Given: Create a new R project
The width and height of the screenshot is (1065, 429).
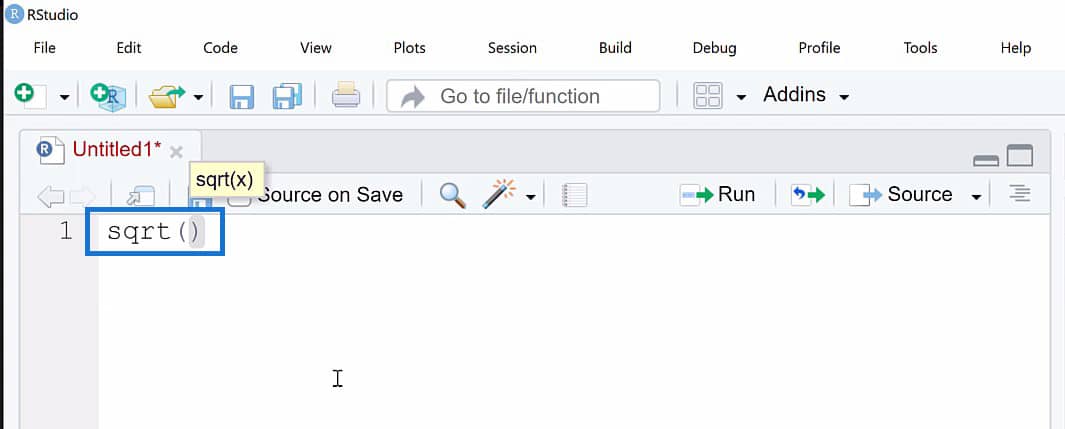Looking at the screenshot, I should 108,96.
